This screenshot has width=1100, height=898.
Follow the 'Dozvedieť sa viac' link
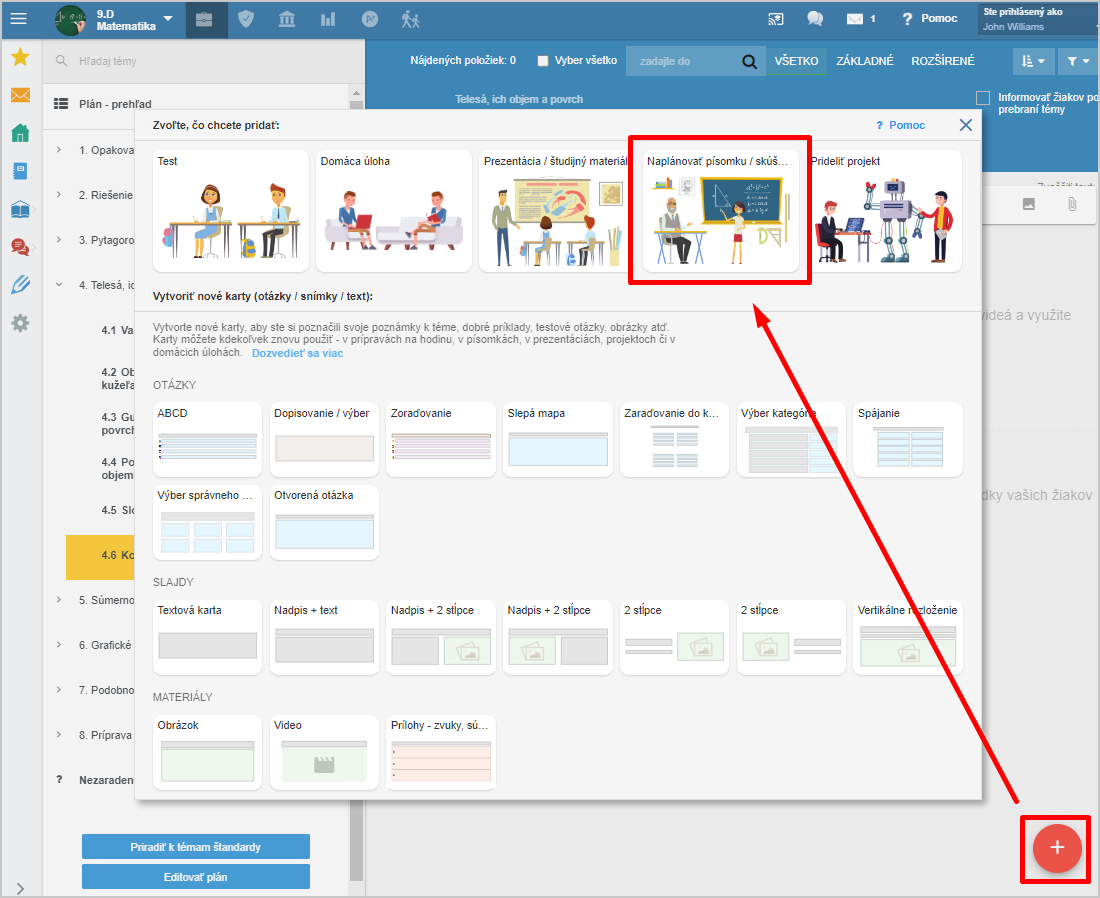[x=297, y=353]
